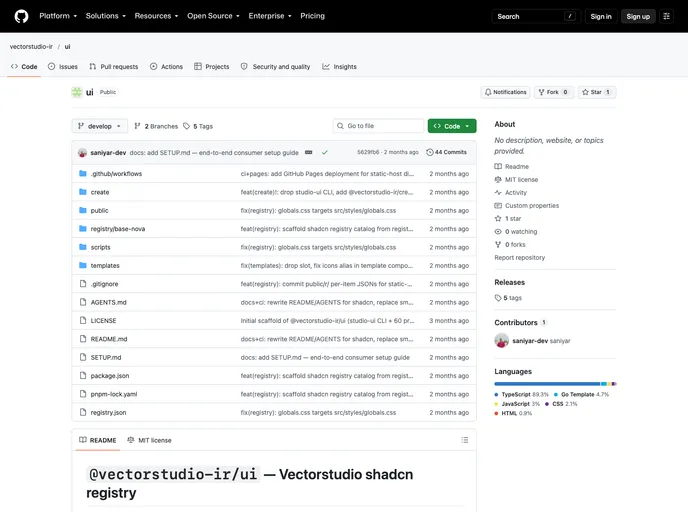This screenshot has width=688, height=512.
Task: Click the LICENSE file icon
Action: pos(82,321)
